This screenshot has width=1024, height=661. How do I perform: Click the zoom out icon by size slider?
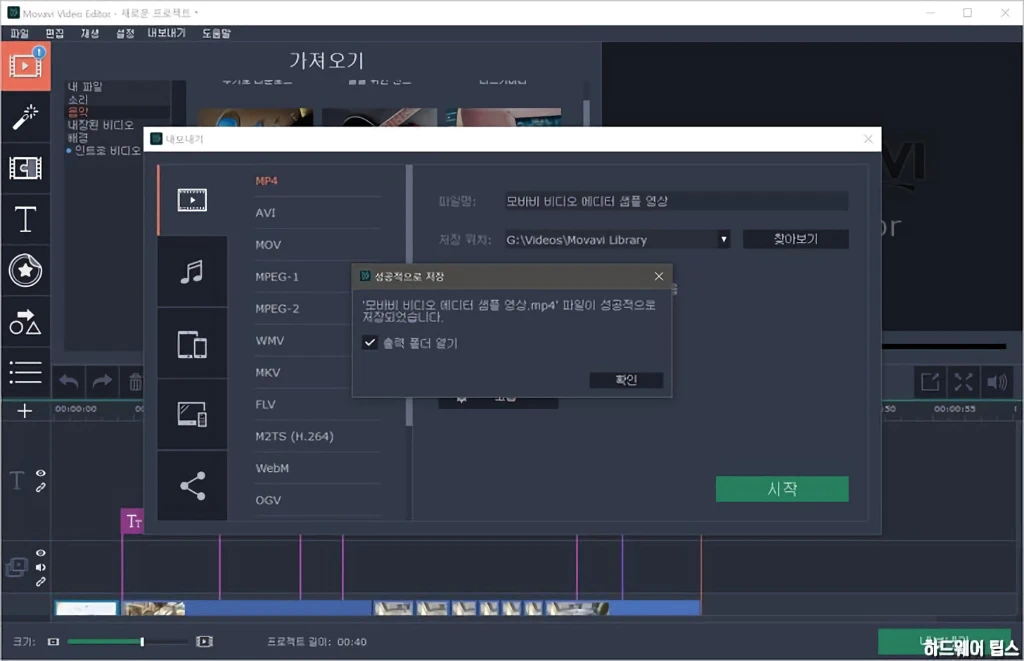coord(54,642)
